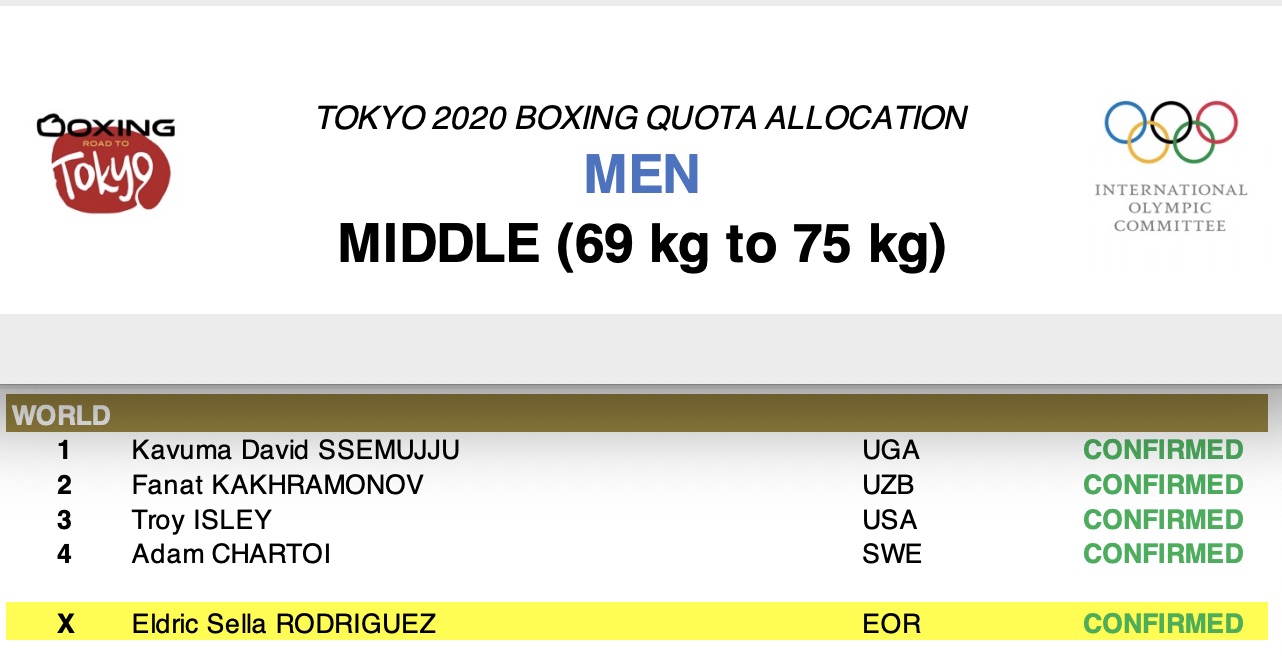Click the Boxing Road to Tokyo logo
Screen dimensions: 1282x666
click(106, 163)
